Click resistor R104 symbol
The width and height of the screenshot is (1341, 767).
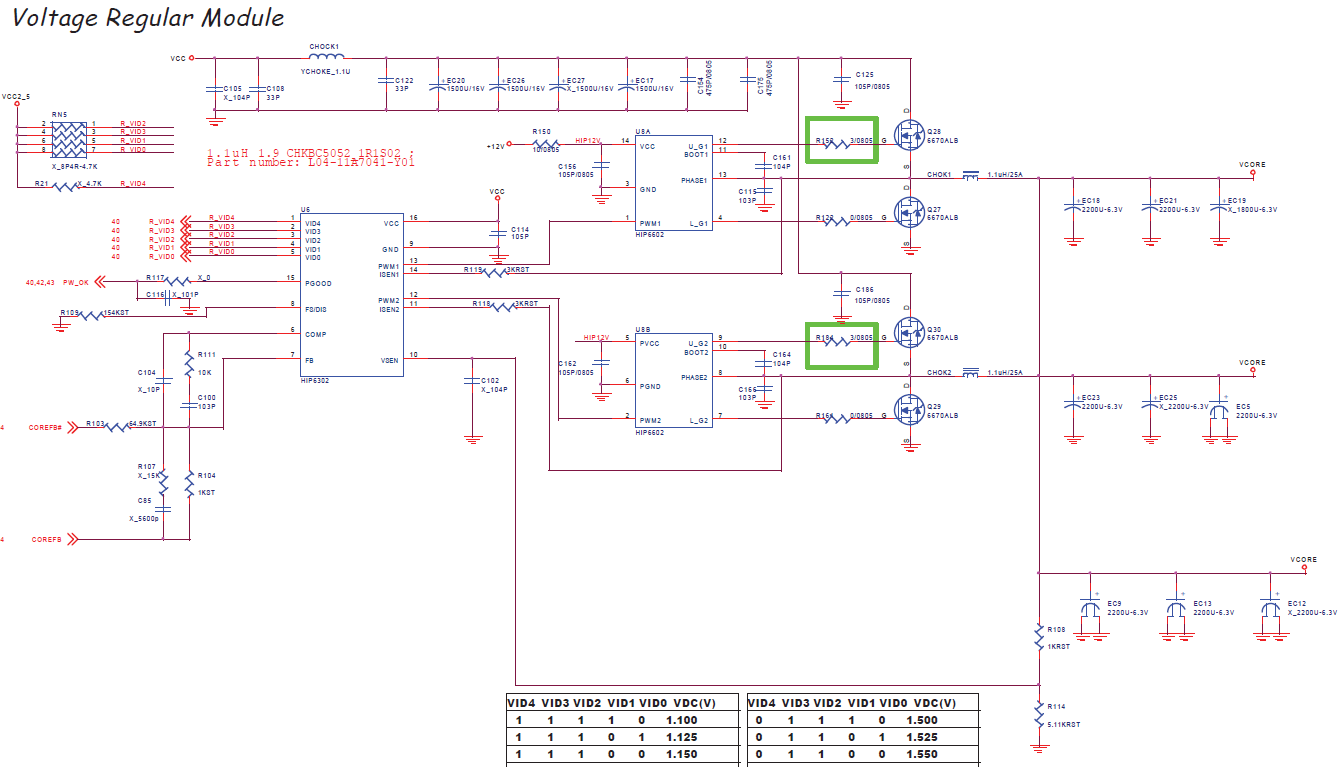pyautogui.click(x=189, y=483)
